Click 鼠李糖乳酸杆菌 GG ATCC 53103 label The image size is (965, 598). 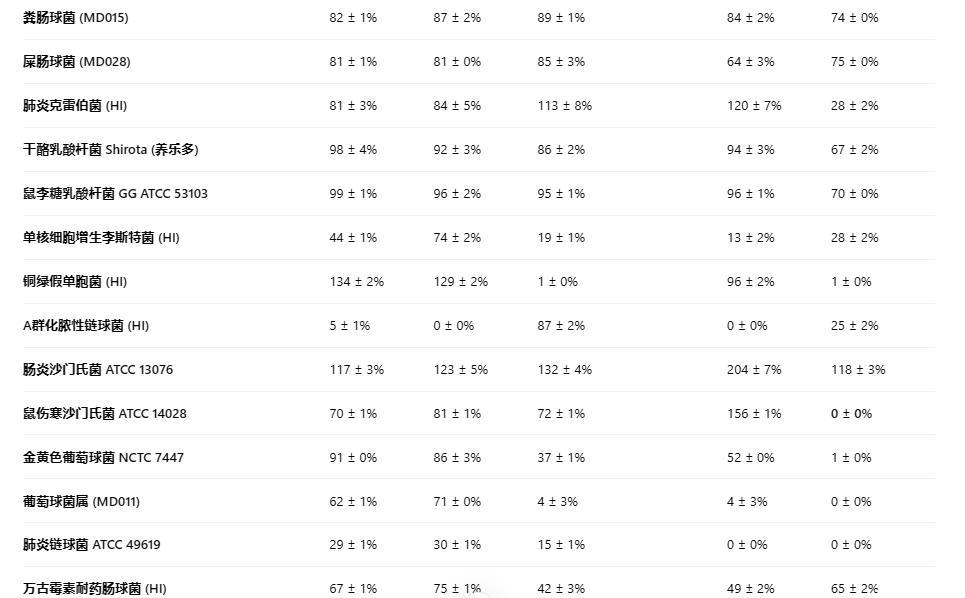[115, 194]
